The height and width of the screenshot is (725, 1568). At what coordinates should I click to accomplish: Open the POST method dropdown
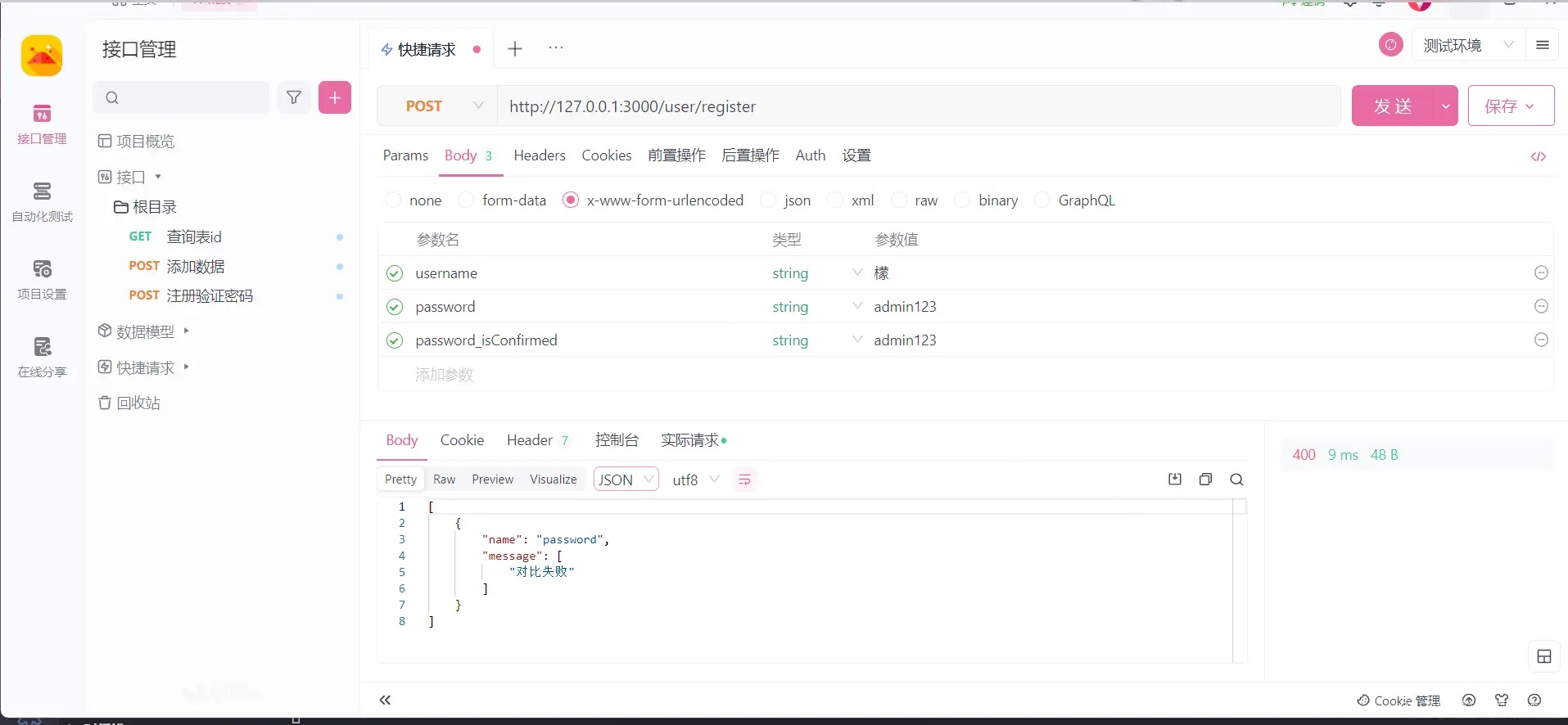click(x=443, y=106)
